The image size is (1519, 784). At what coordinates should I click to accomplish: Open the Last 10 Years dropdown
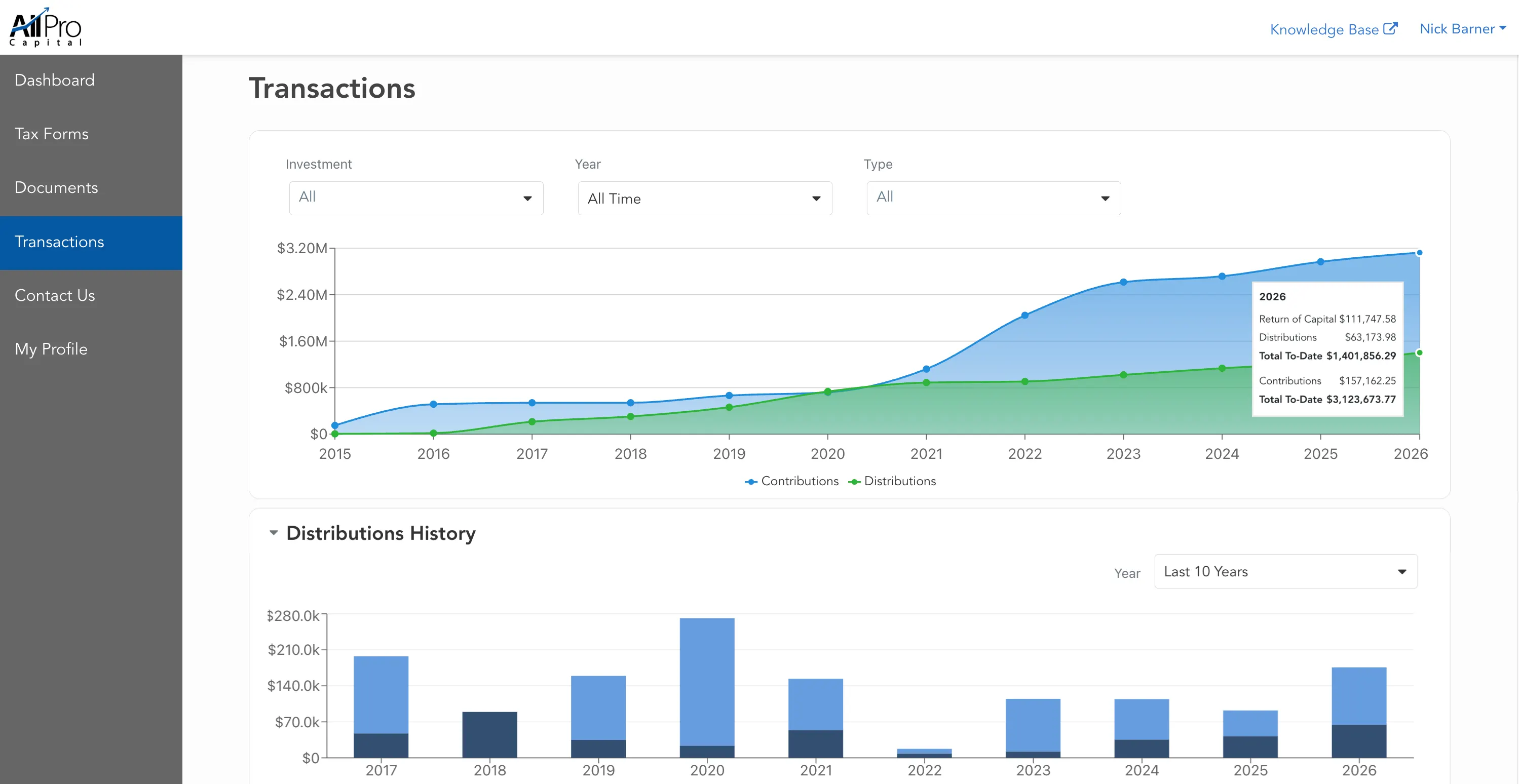click(x=1285, y=571)
